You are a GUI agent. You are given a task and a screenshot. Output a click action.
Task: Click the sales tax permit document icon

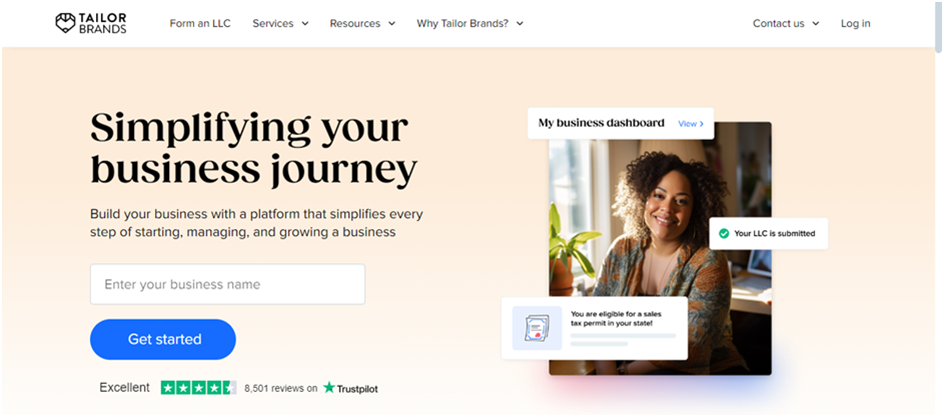(x=536, y=328)
